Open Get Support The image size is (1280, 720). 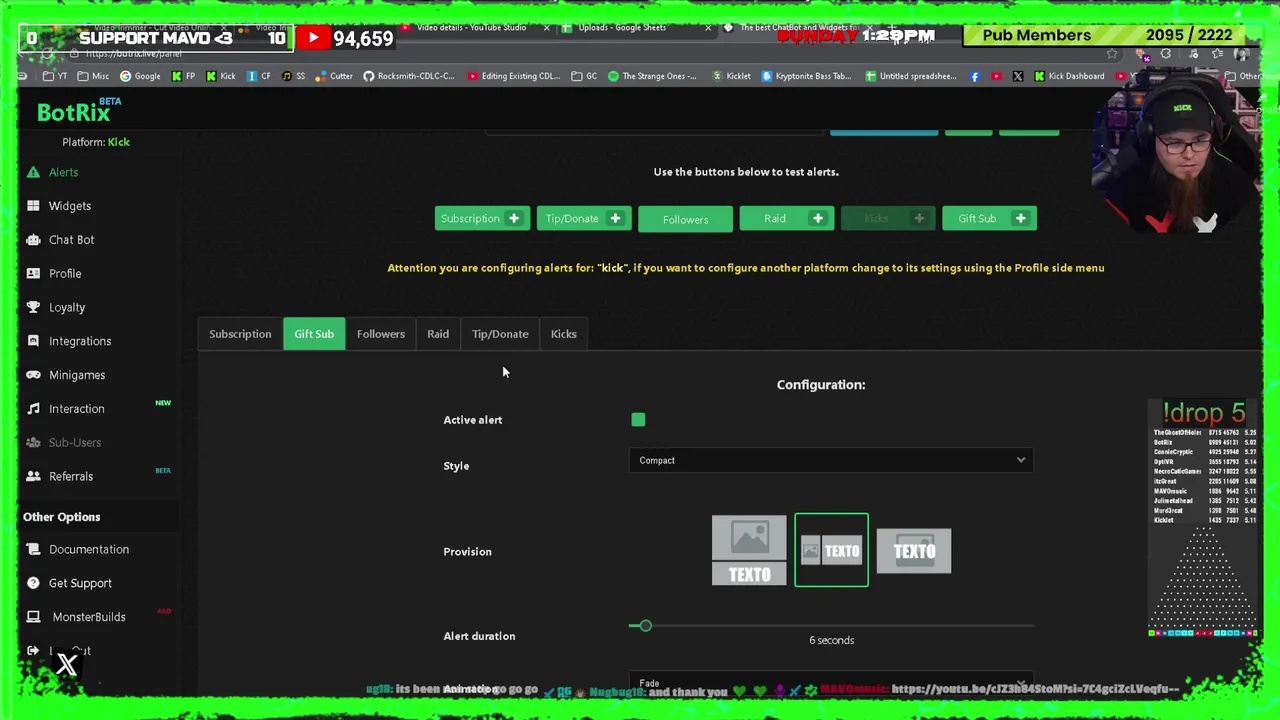(x=80, y=583)
